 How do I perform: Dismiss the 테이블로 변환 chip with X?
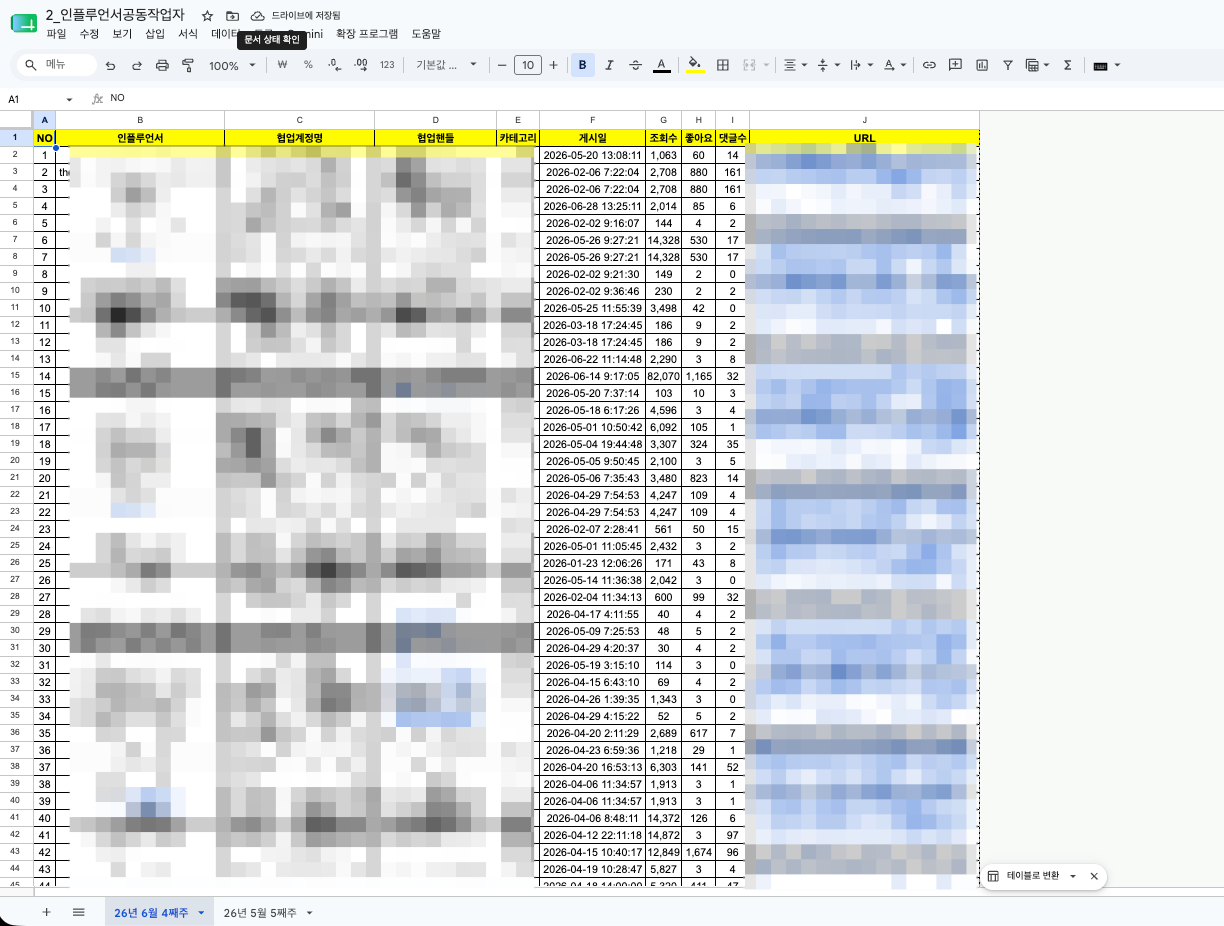pyautogui.click(x=1094, y=876)
